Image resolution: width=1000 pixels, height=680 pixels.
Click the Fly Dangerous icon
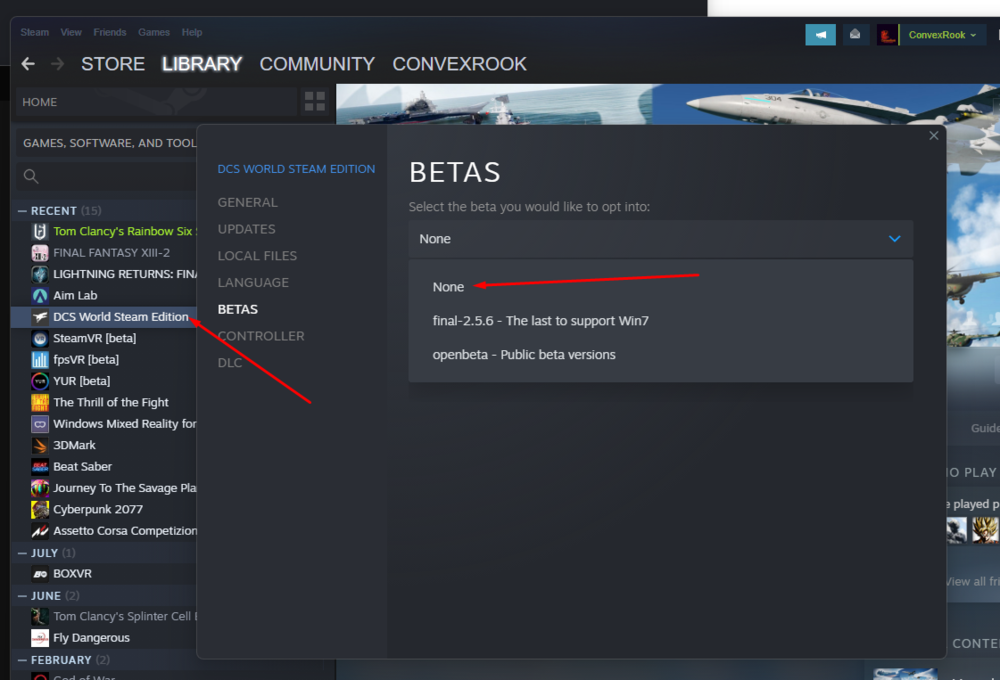coord(40,638)
